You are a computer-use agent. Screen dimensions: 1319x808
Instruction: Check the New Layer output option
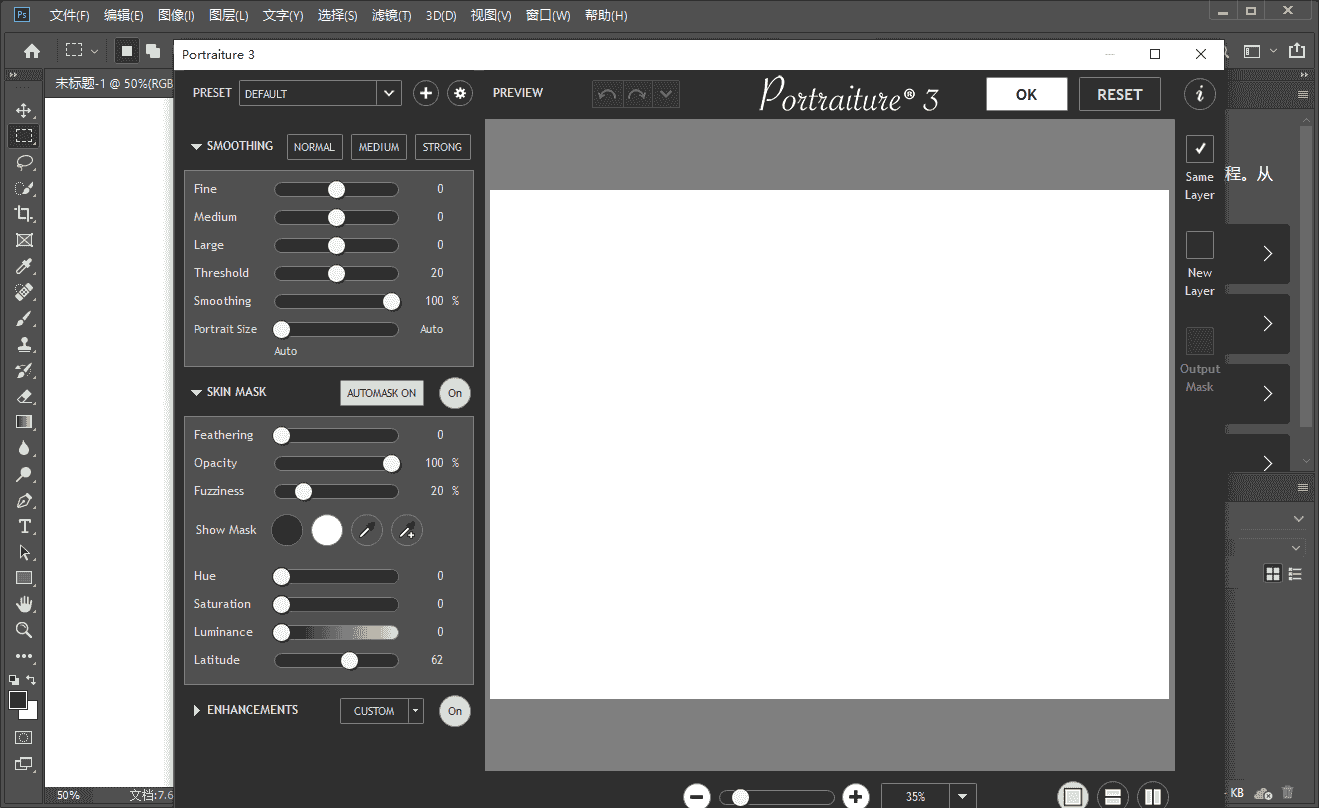pyautogui.click(x=1199, y=245)
